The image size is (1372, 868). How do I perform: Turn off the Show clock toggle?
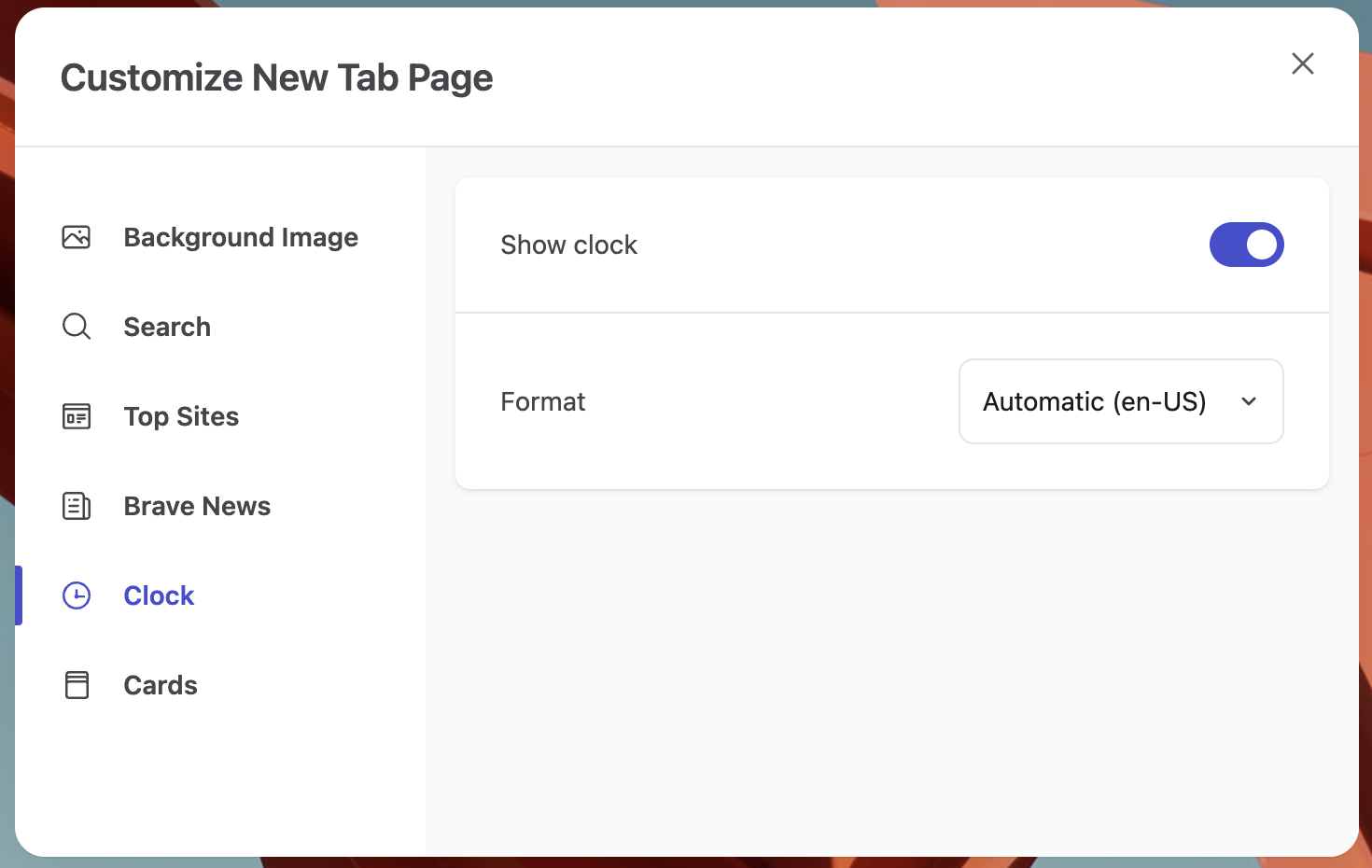coord(1247,245)
